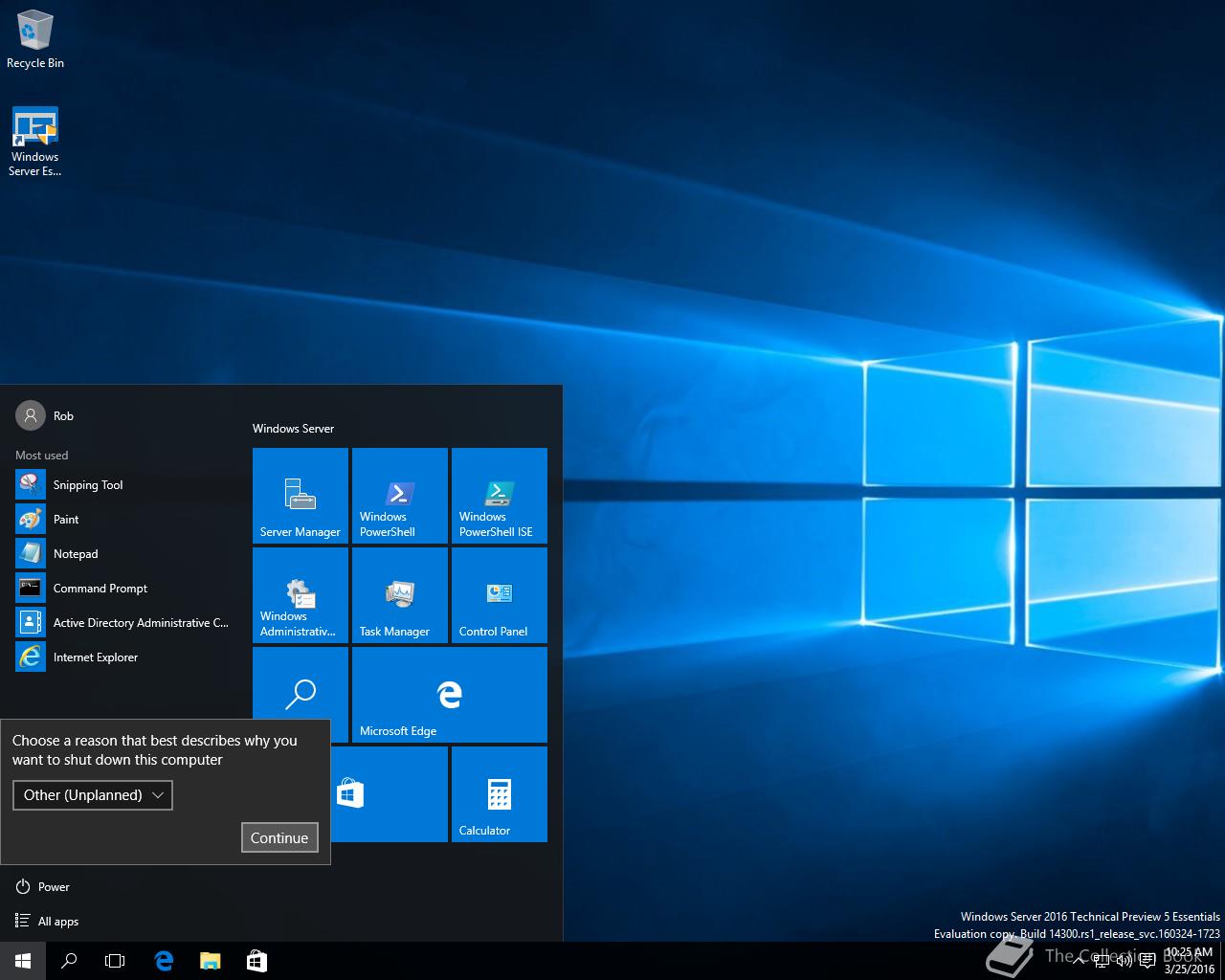The height and width of the screenshot is (980, 1225).
Task: Open the Windows PowerShell ISE tile
Action: (500, 496)
